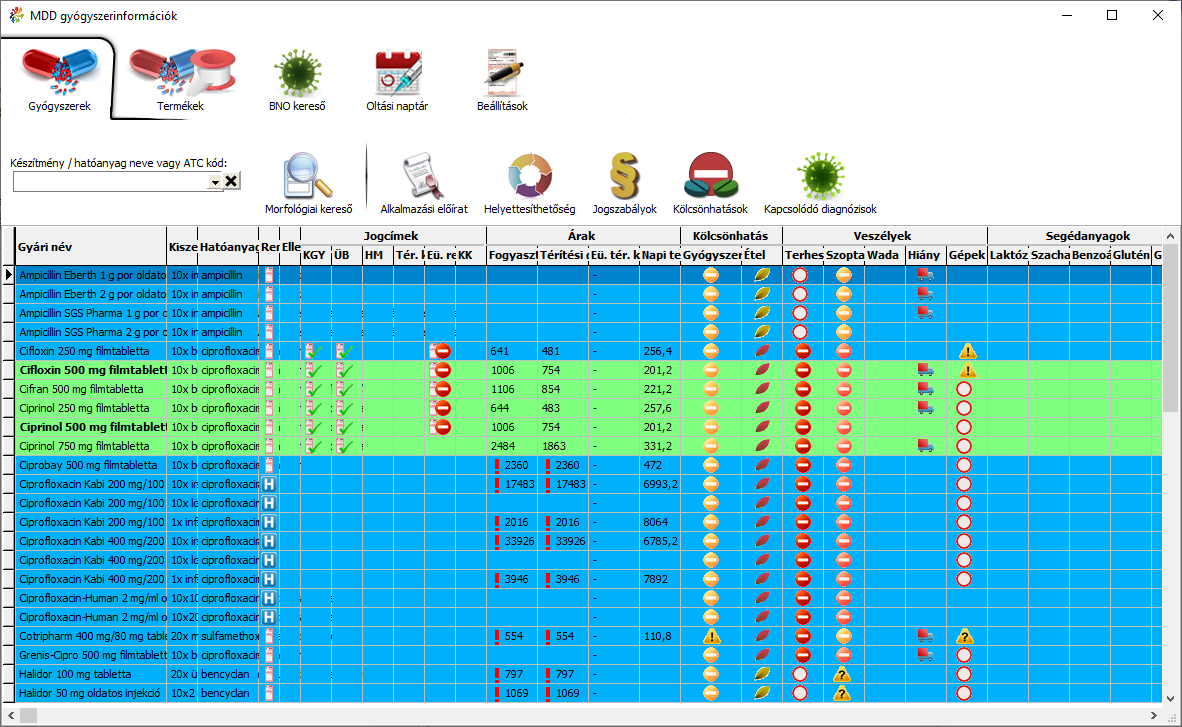Focus the Készítmény / hatóanyag search field
1182x727 pixels.
tap(111, 182)
